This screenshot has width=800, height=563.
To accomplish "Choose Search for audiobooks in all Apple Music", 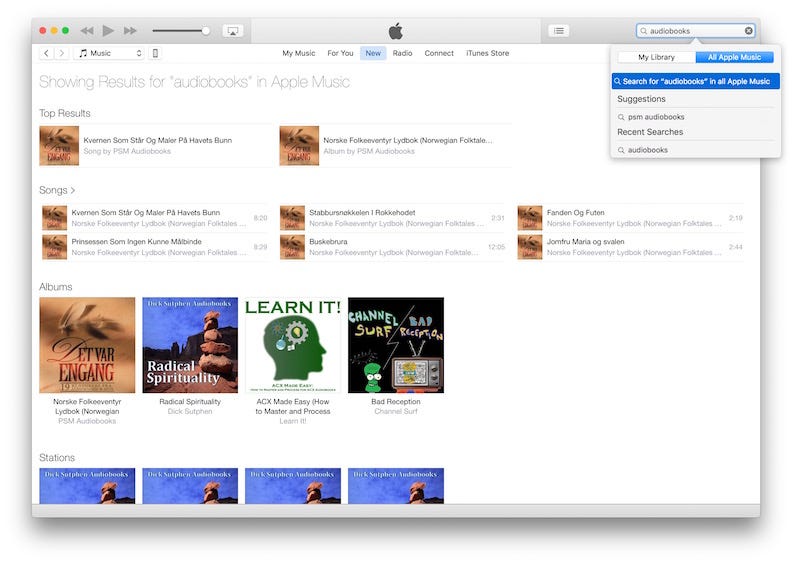I will click(695, 81).
